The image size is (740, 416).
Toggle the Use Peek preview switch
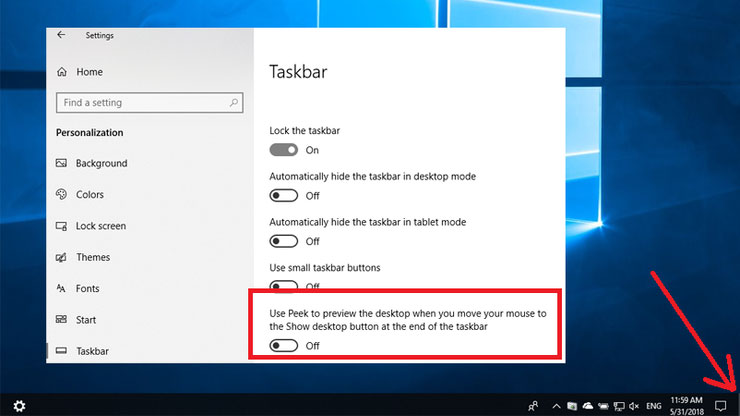pos(284,346)
